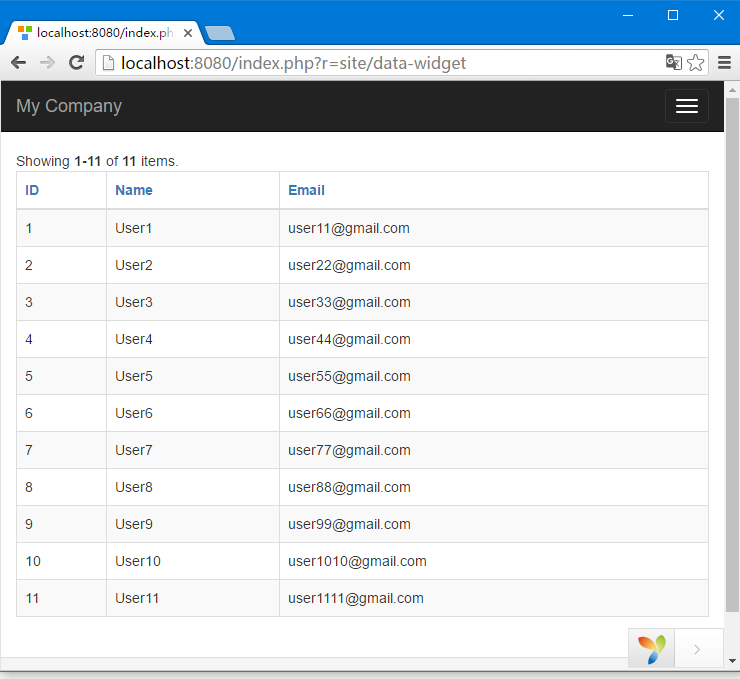
Task: Click the Showing 1-11 of 11 items summary
Action: (x=97, y=161)
